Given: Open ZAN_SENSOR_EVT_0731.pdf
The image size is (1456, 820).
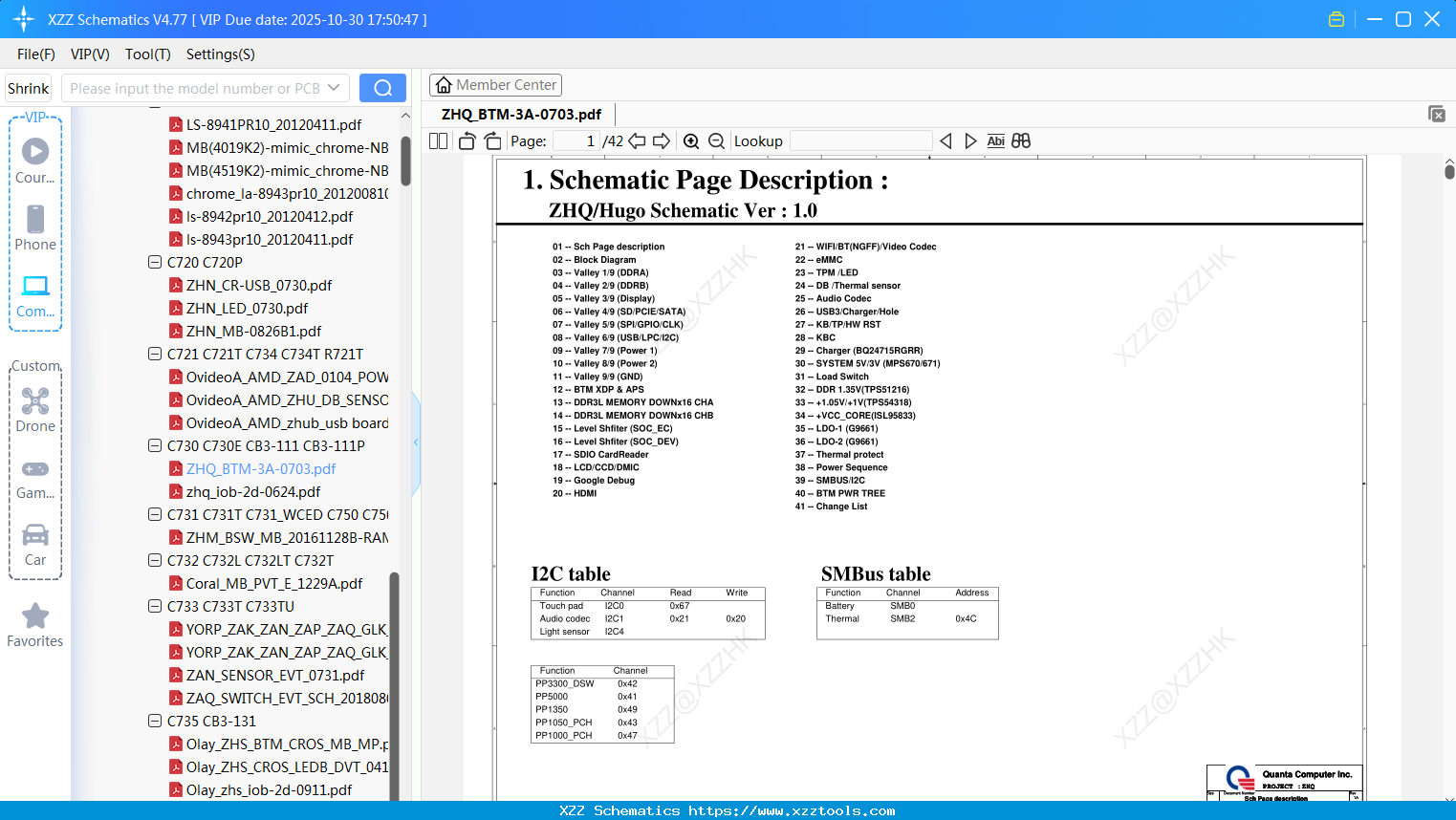Looking at the screenshot, I should pyautogui.click(x=275, y=675).
